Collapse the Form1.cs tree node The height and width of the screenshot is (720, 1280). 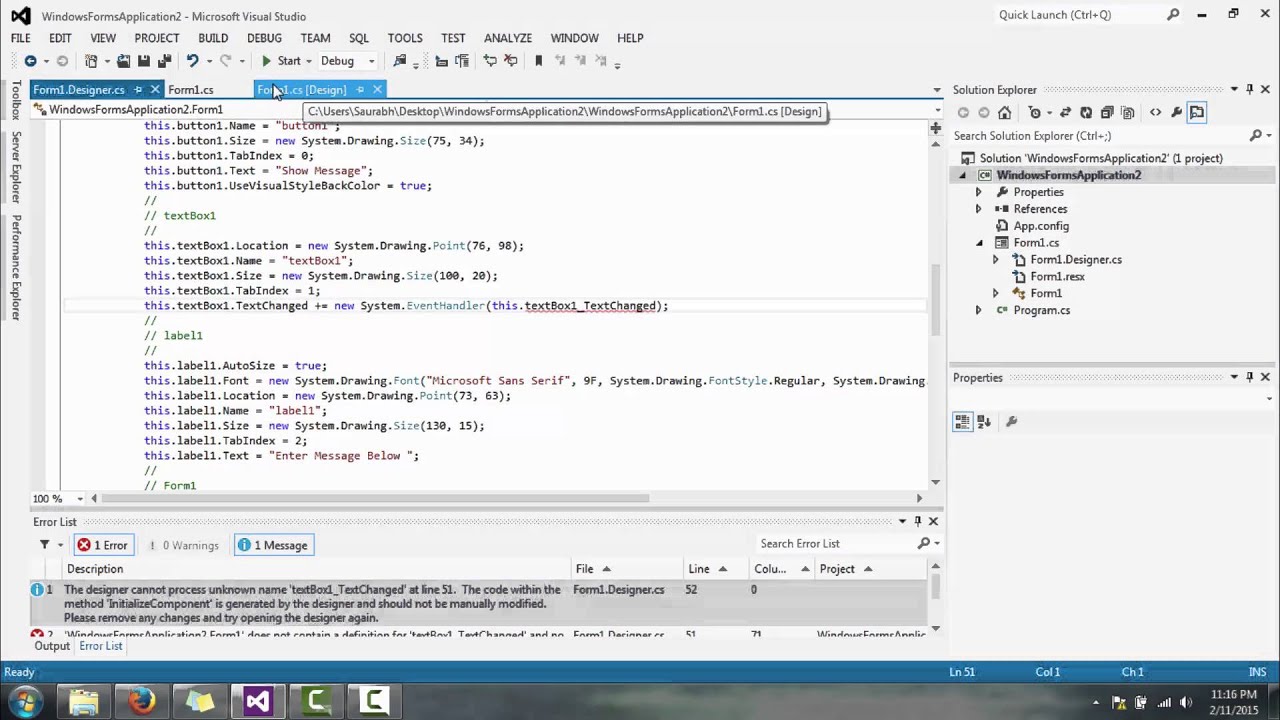click(x=979, y=243)
